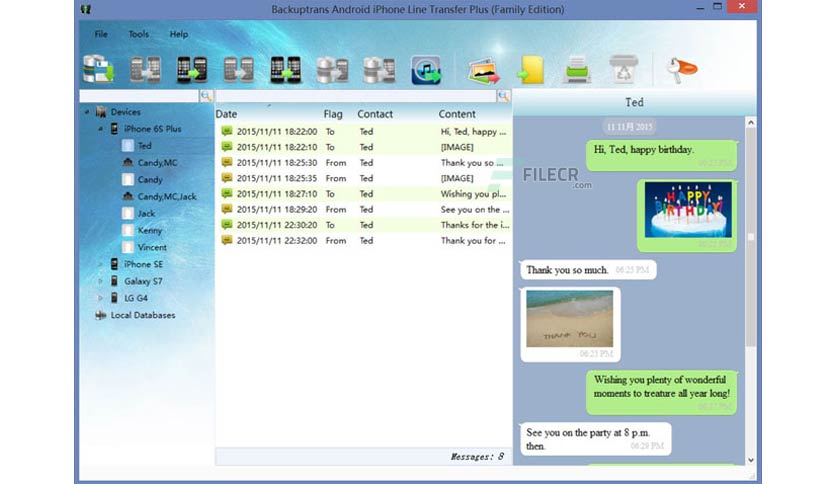Select the Ted chat in the device tree
Viewport: 836px width, 484px height.
pyautogui.click(x=144, y=146)
